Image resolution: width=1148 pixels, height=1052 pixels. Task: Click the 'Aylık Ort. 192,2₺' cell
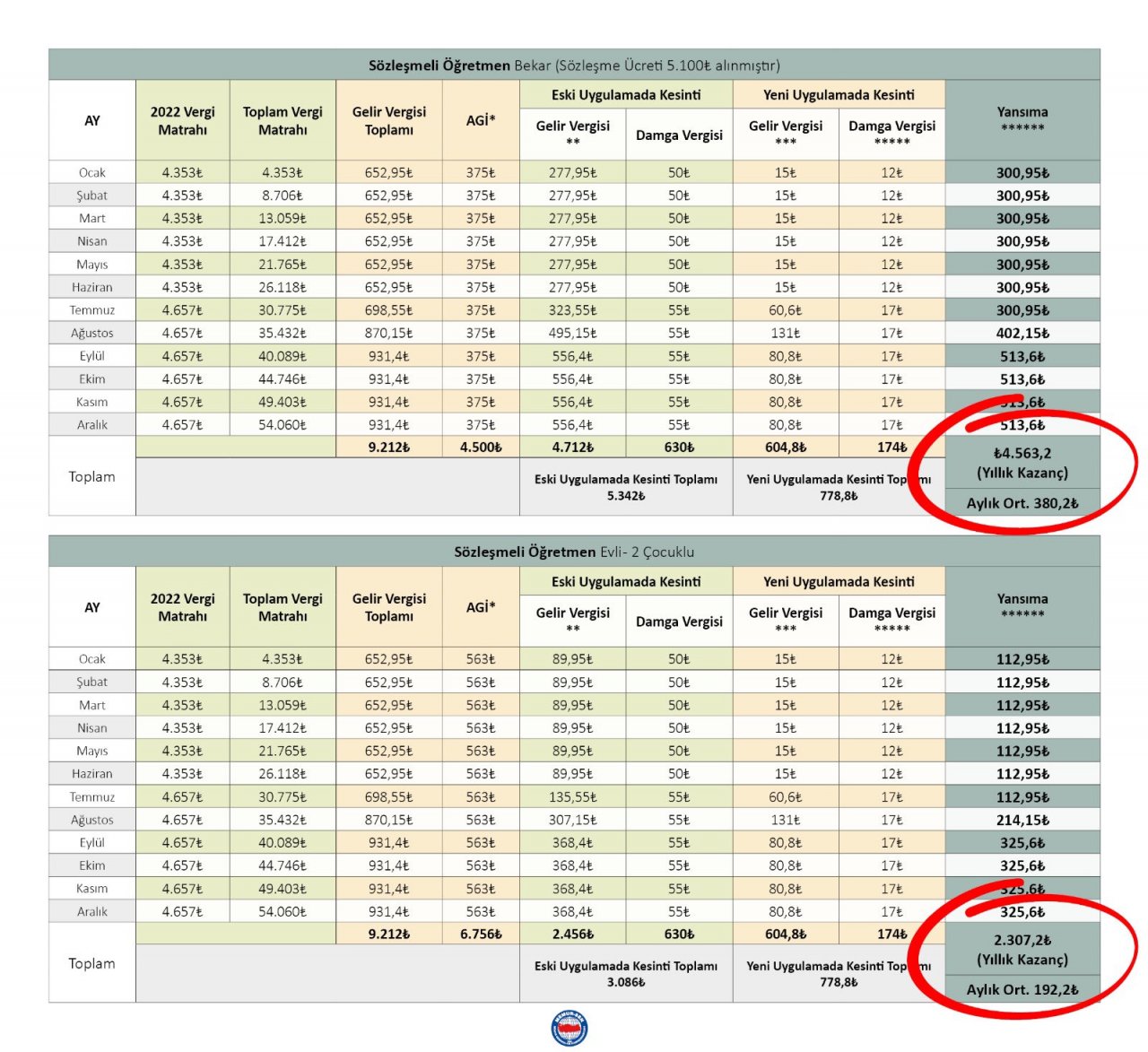(x=1022, y=989)
